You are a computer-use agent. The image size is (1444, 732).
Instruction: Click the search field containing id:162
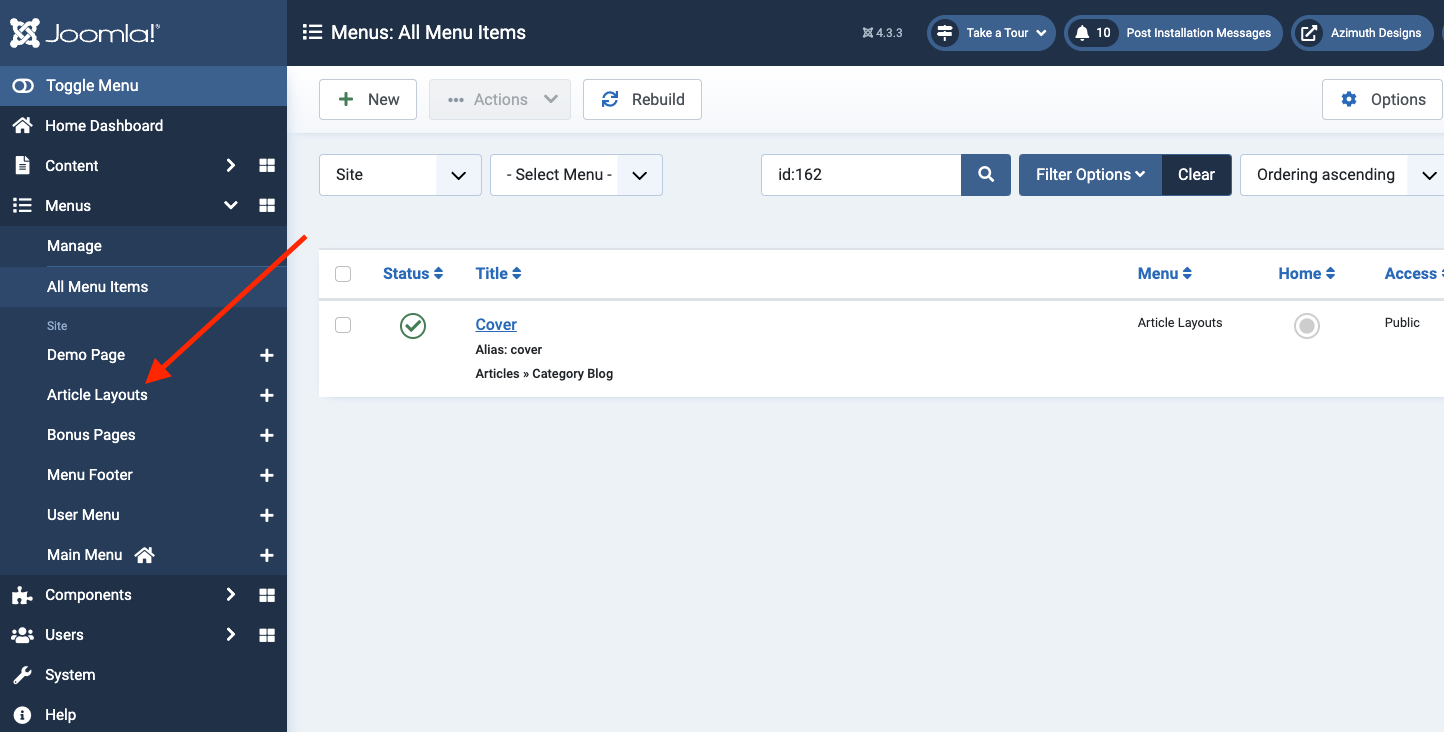click(x=861, y=175)
